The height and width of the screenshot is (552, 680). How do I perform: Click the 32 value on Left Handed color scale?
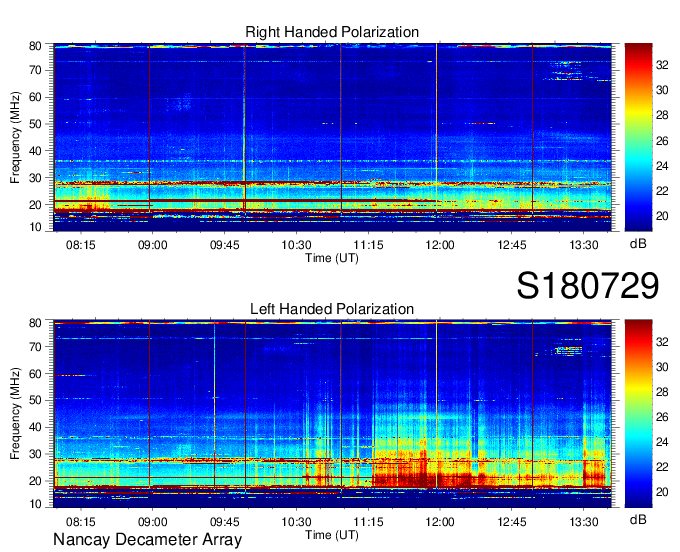click(x=662, y=342)
